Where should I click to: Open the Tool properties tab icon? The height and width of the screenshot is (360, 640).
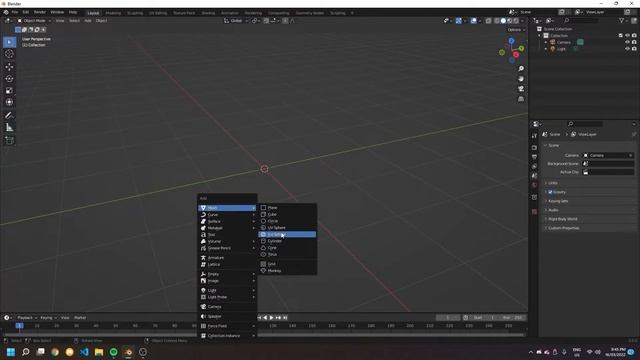click(x=534, y=136)
